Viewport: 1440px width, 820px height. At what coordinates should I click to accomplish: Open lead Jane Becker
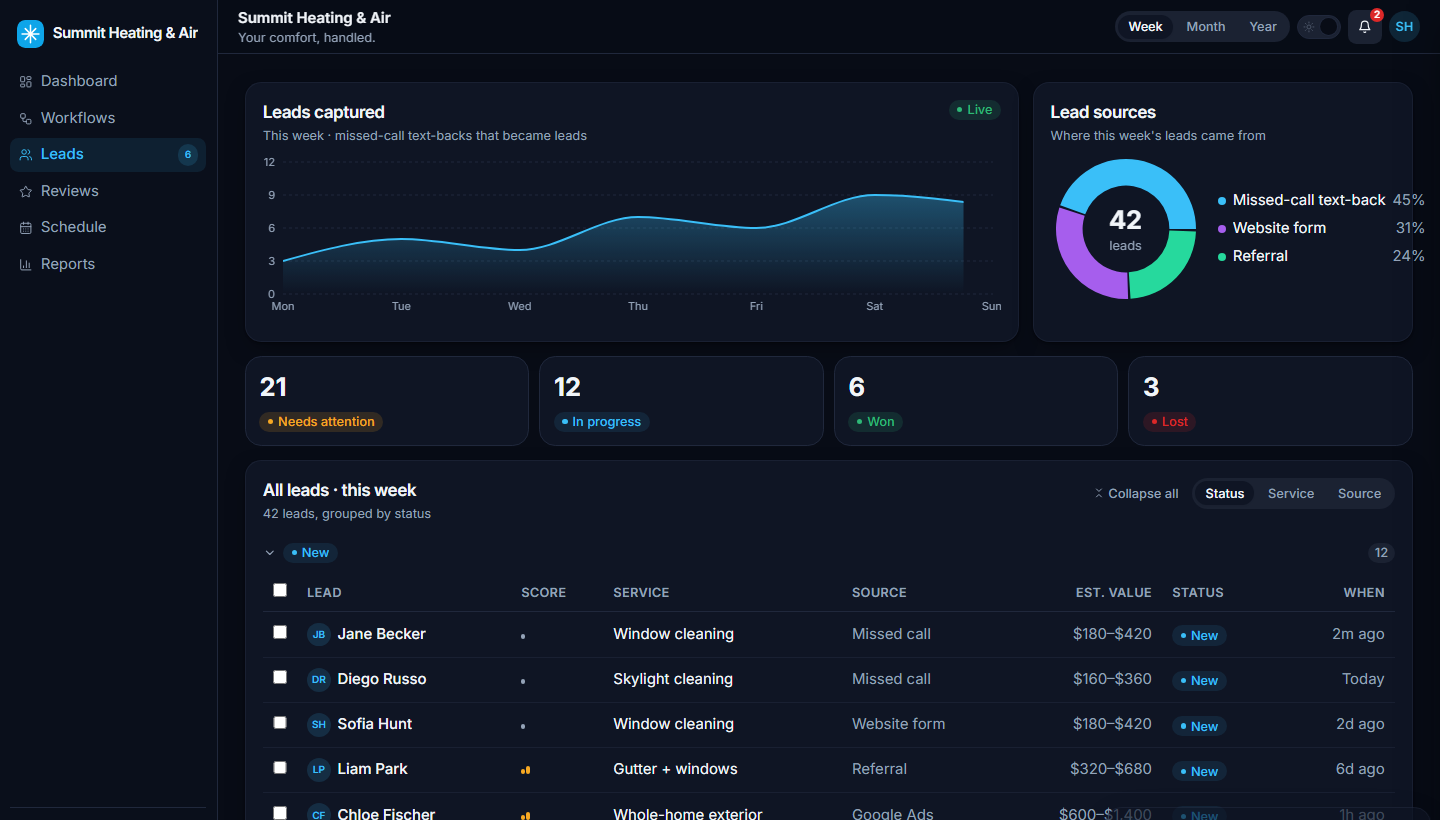coord(381,634)
